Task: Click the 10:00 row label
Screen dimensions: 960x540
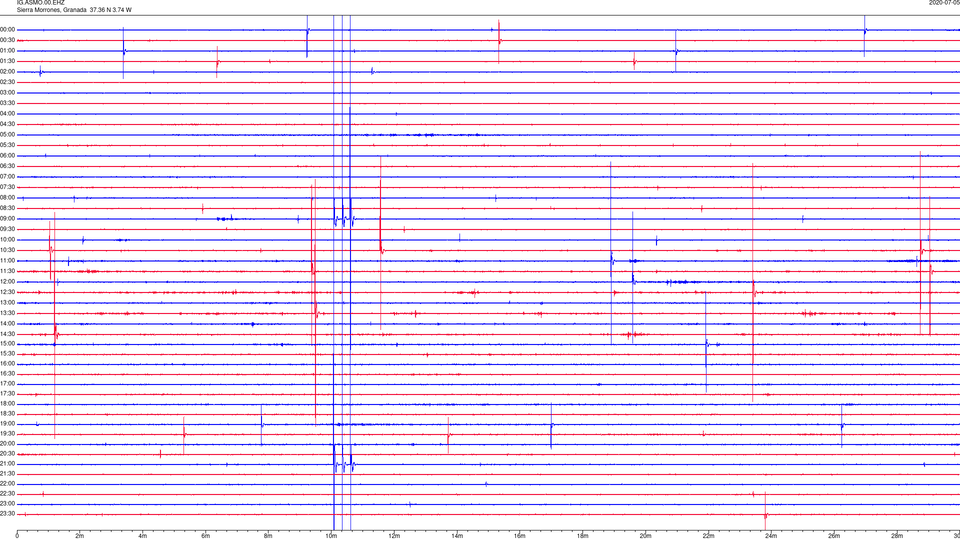Action: pos(8,239)
